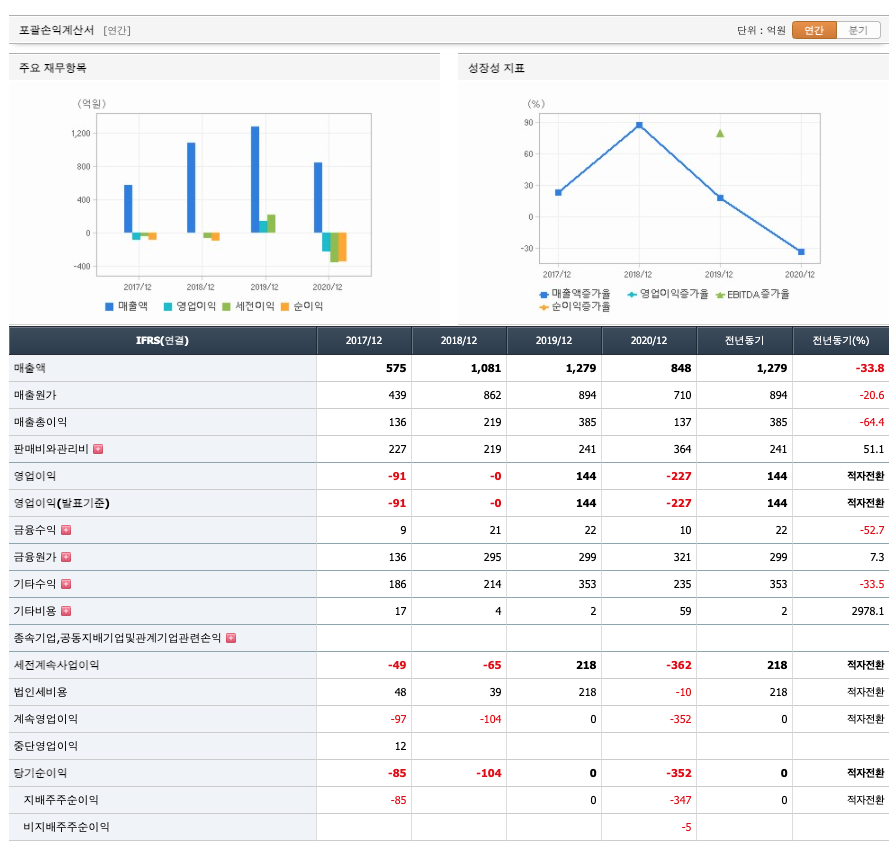The width and height of the screenshot is (895, 852).
Task: Toggle 매출액증가율 legend marker in growth chart
Action: click(544, 294)
